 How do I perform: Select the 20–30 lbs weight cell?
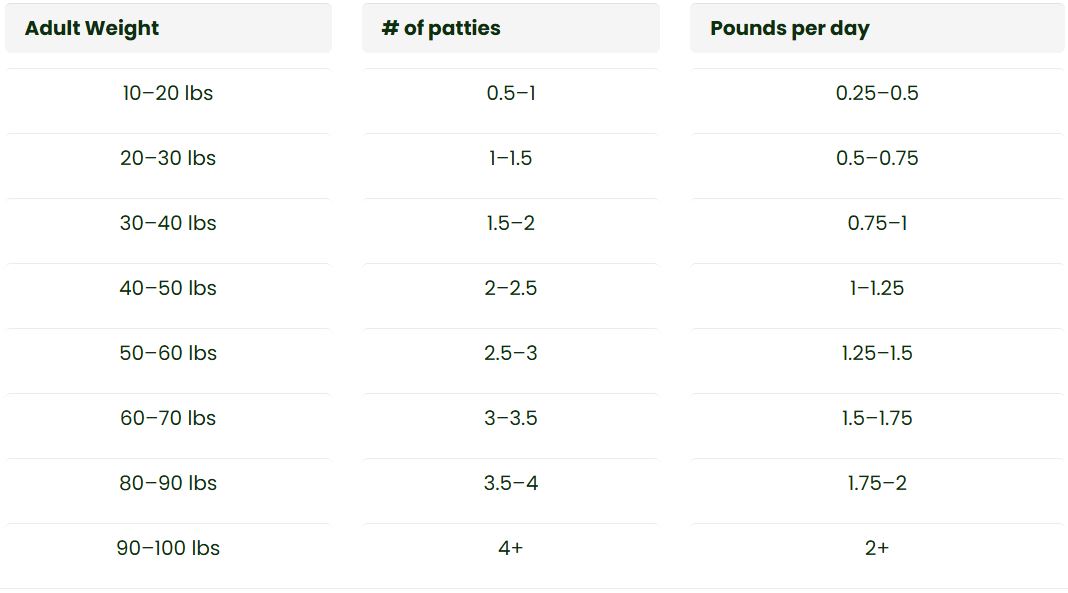coord(168,158)
